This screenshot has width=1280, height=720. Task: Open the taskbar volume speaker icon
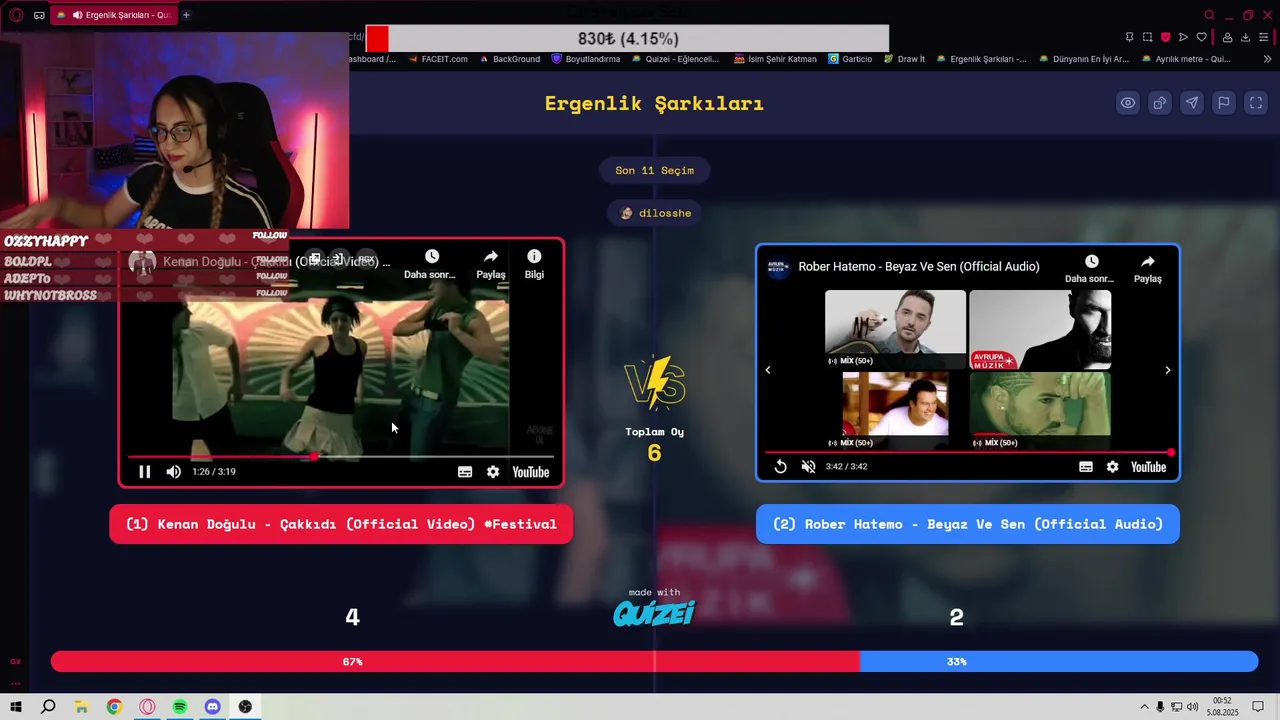point(1192,707)
